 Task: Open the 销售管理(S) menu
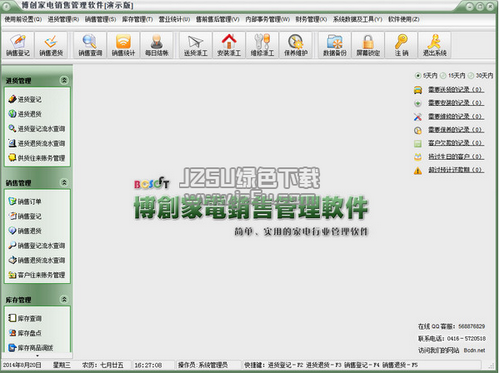pos(100,19)
